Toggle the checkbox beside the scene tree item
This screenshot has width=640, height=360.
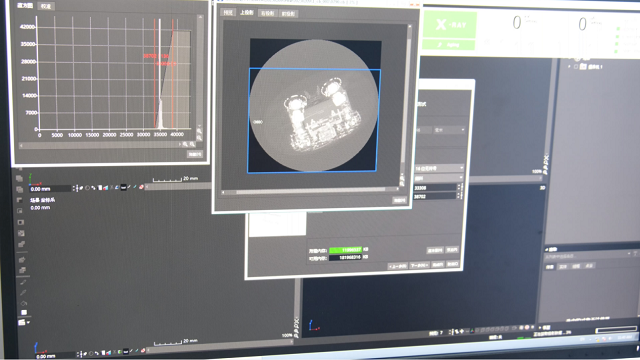point(576,66)
